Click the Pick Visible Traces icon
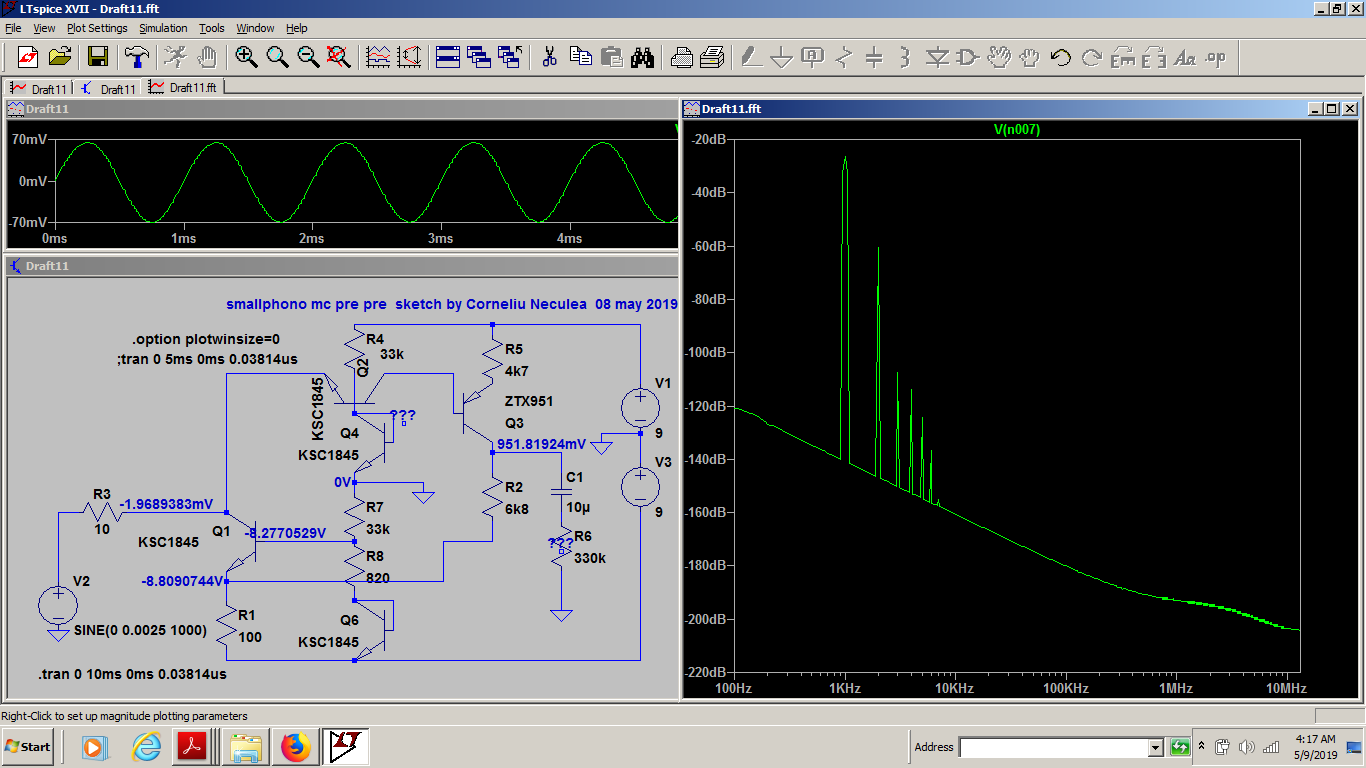The width and height of the screenshot is (1366, 768). click(x=378, y=57)
